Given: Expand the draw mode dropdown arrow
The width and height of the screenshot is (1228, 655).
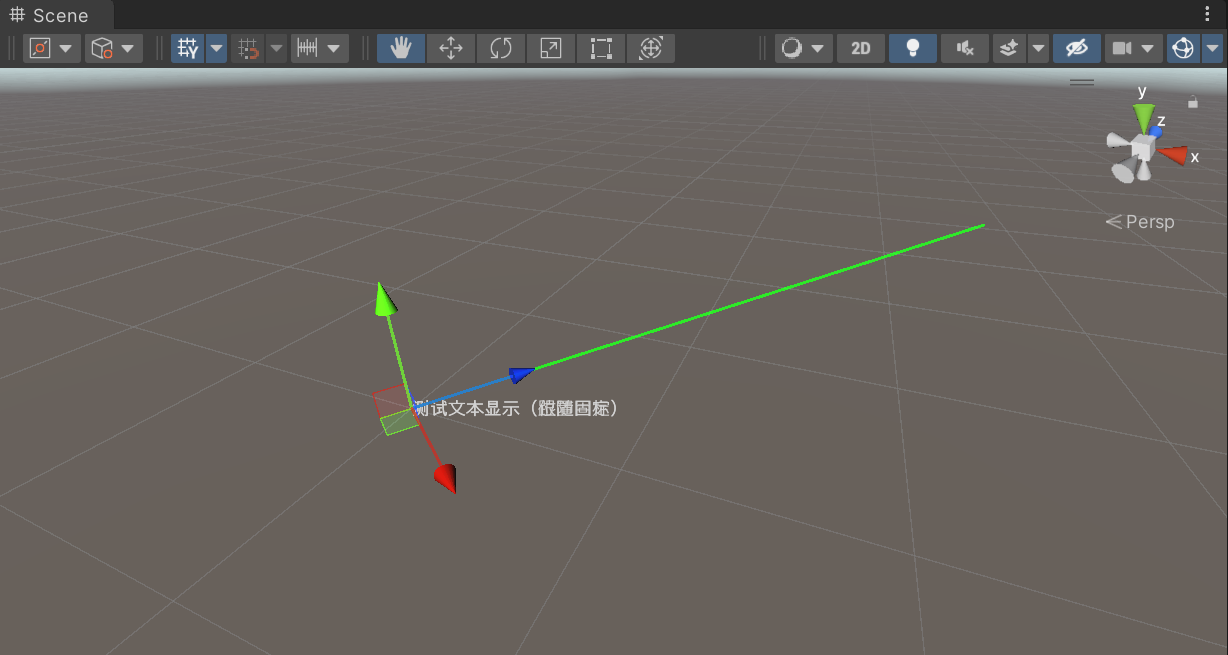Looking at the screenshot, I should click(x=819, y=48).
